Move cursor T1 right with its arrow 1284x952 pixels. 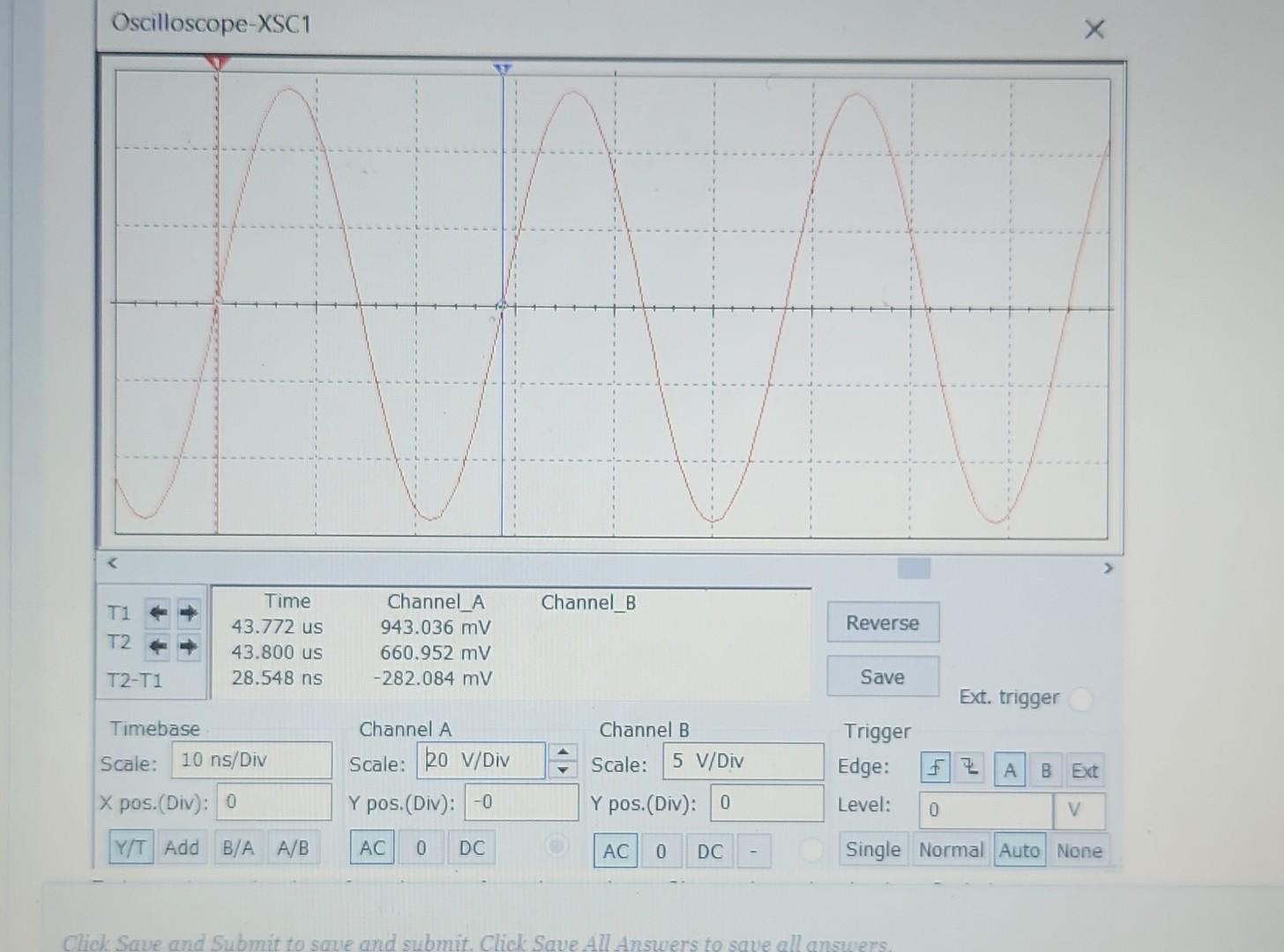click(185, 614)
